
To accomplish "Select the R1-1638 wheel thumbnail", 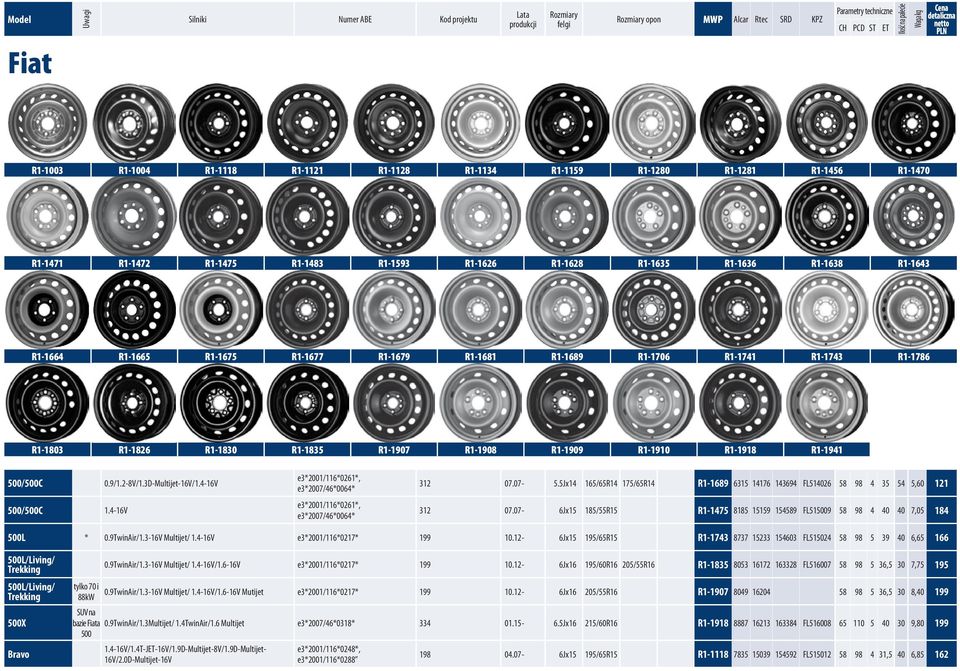I will point(827,216).
